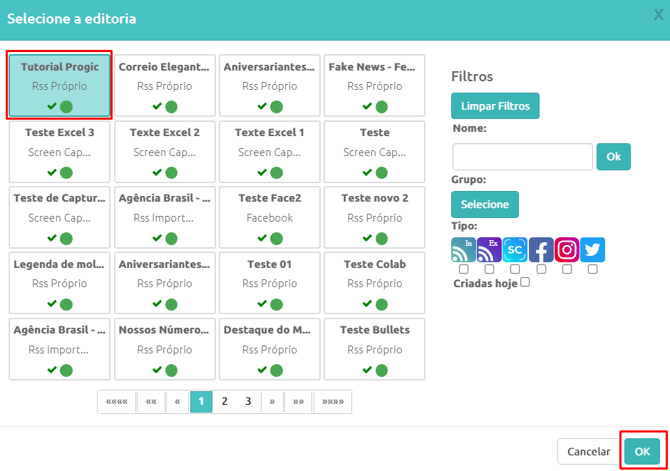Open the Grupo Selecione selector
670x471 pixels.
pos(485,204)
